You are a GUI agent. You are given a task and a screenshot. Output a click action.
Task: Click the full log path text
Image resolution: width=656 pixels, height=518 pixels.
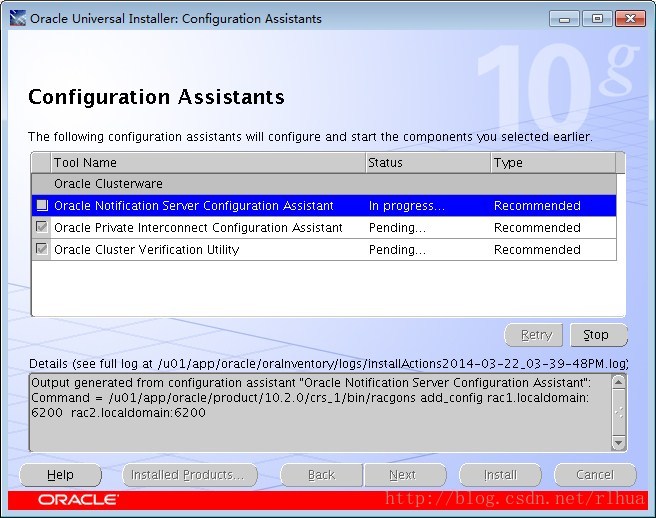(x=392, y=364)
